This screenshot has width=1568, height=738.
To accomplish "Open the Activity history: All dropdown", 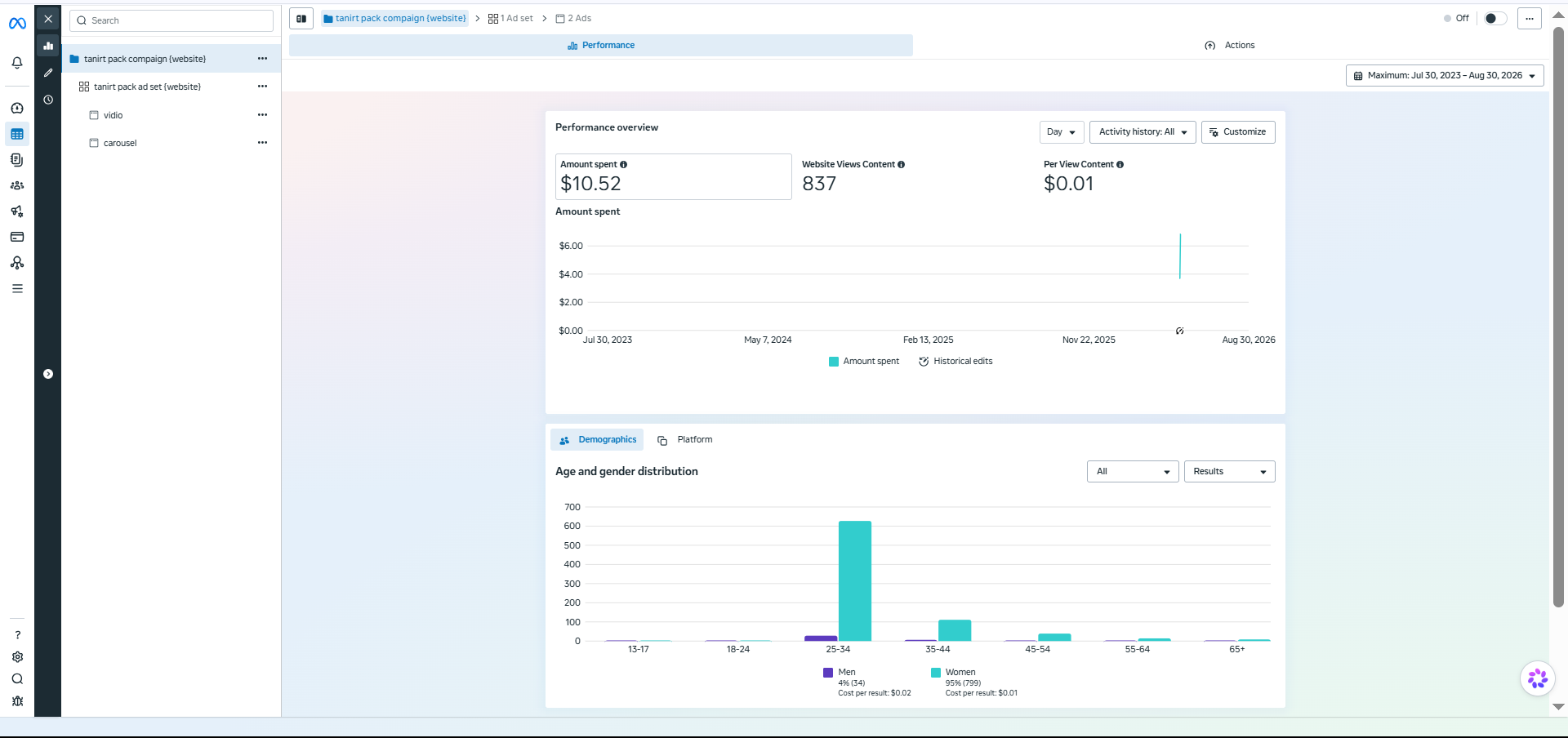I will point(1143,132).
